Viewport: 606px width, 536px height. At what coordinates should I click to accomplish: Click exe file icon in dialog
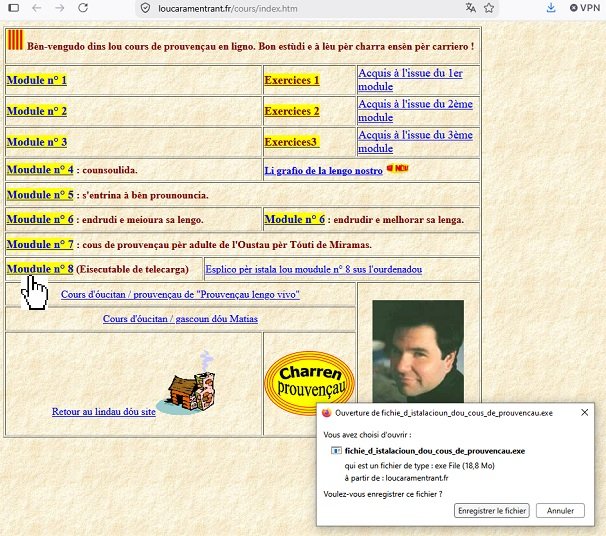tap(336, 451)
